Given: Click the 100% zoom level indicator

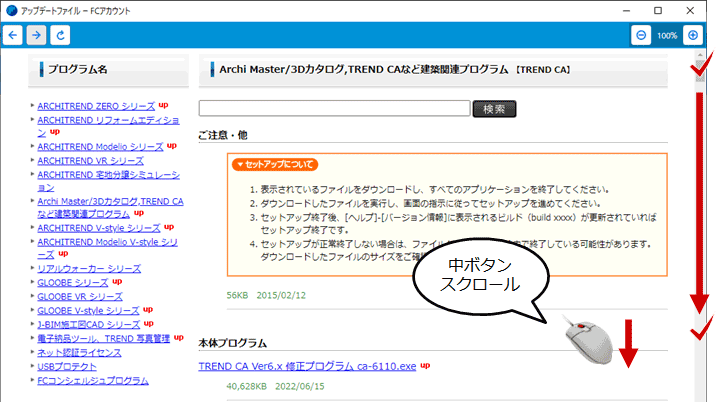Looking at the screenshot, I should click(667, 35).
